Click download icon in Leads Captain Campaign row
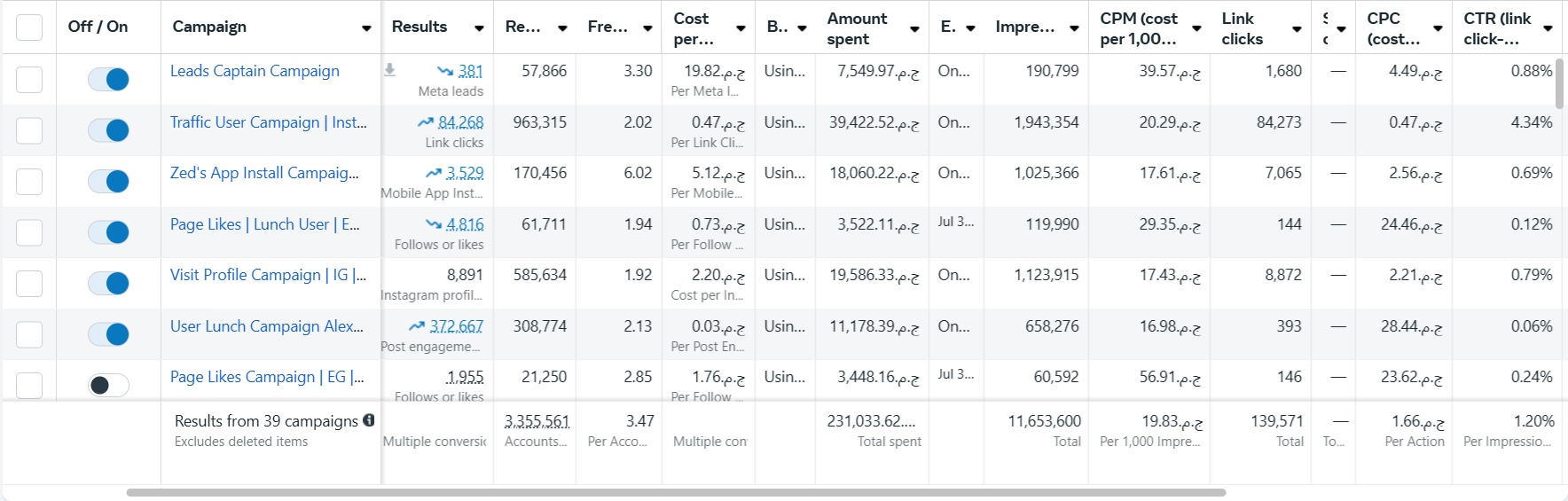Viewport: 1568px width, 501px height. pos(389,70)
